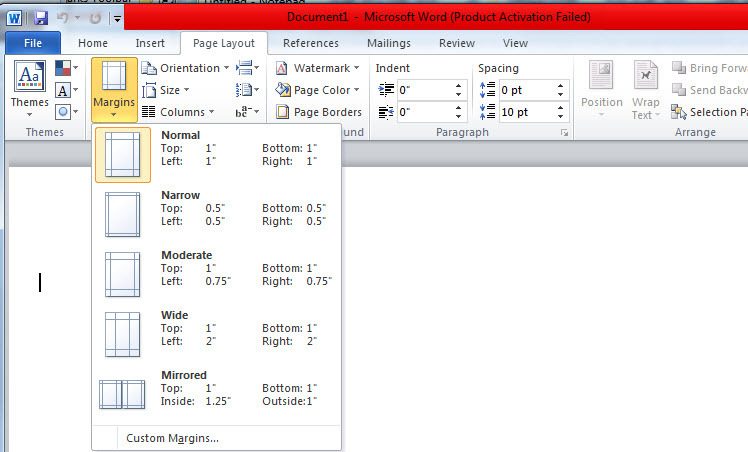
Task: Select the Moderate margins preset
Action: click(217, 275)
